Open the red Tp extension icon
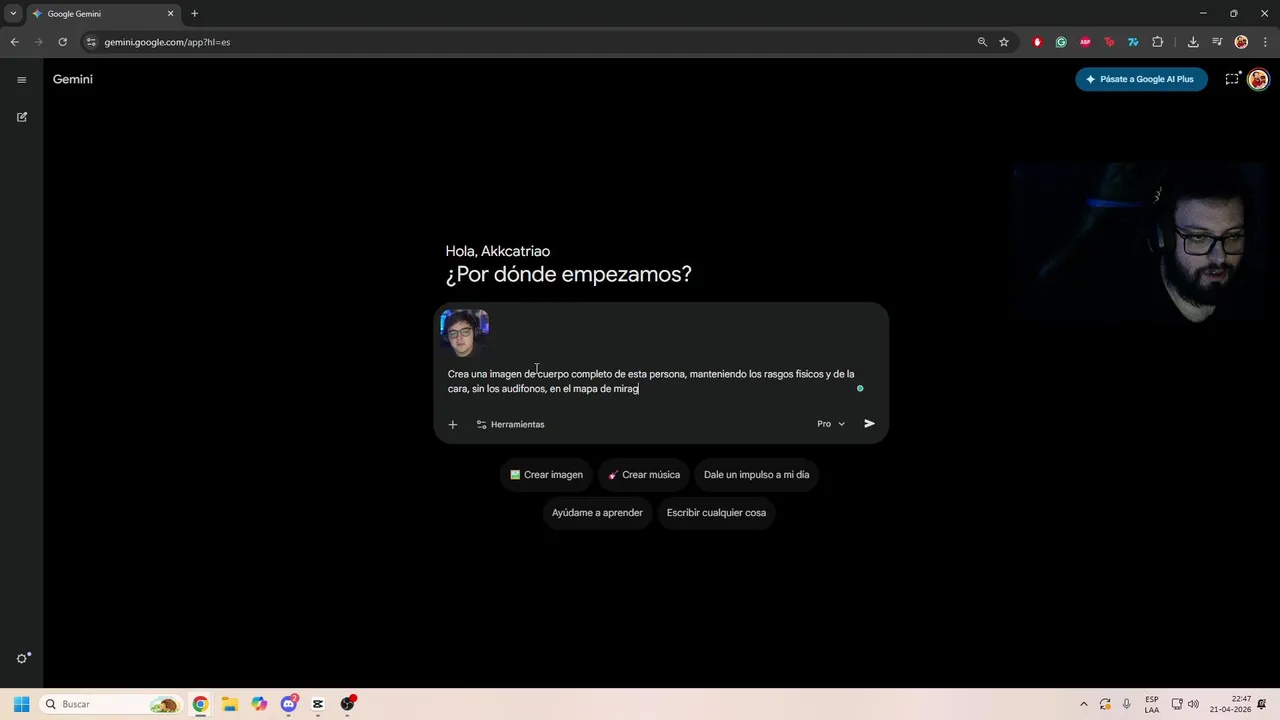The height and width of the screenshot is (720, 1280). pyautogui.click(x=1109, y=42)
